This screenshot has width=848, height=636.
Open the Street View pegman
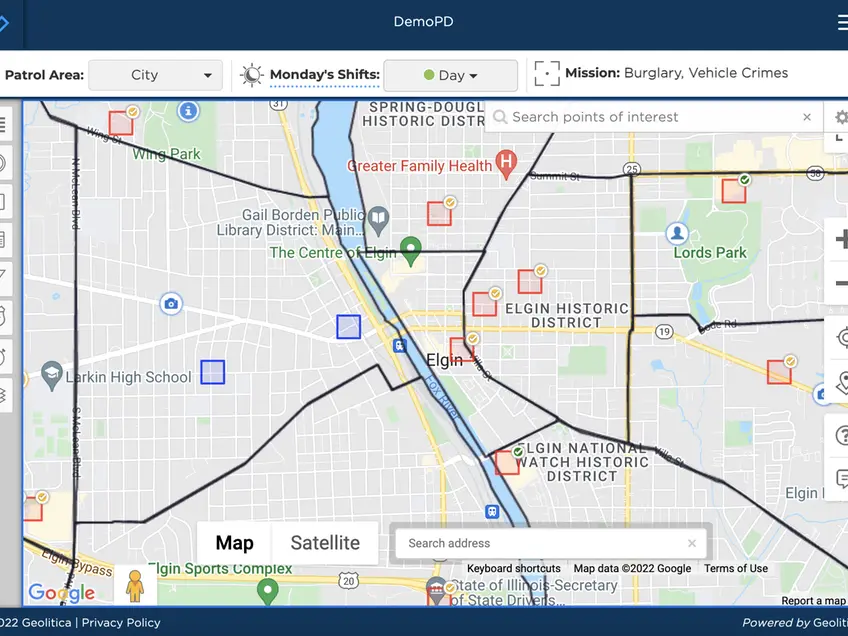point(135,586)
